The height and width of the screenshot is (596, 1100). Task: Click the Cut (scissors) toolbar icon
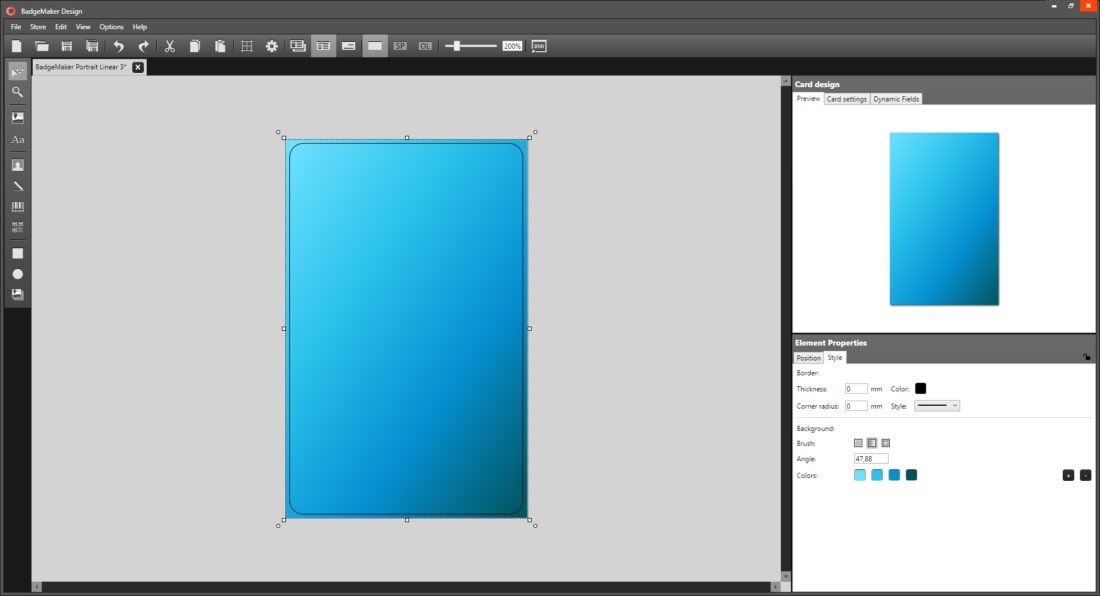click(169, 46)
